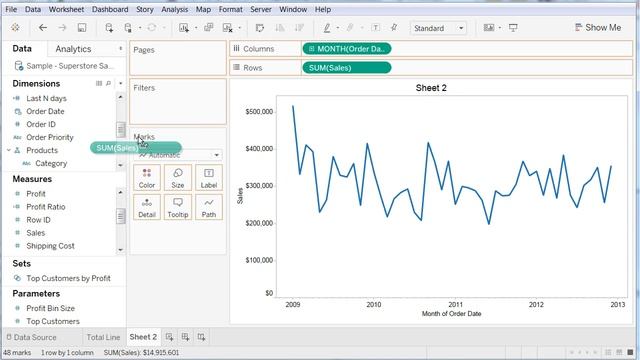Click the Sort descending icon
This screenshot has height=360, width=640.
tap(299, 28)
